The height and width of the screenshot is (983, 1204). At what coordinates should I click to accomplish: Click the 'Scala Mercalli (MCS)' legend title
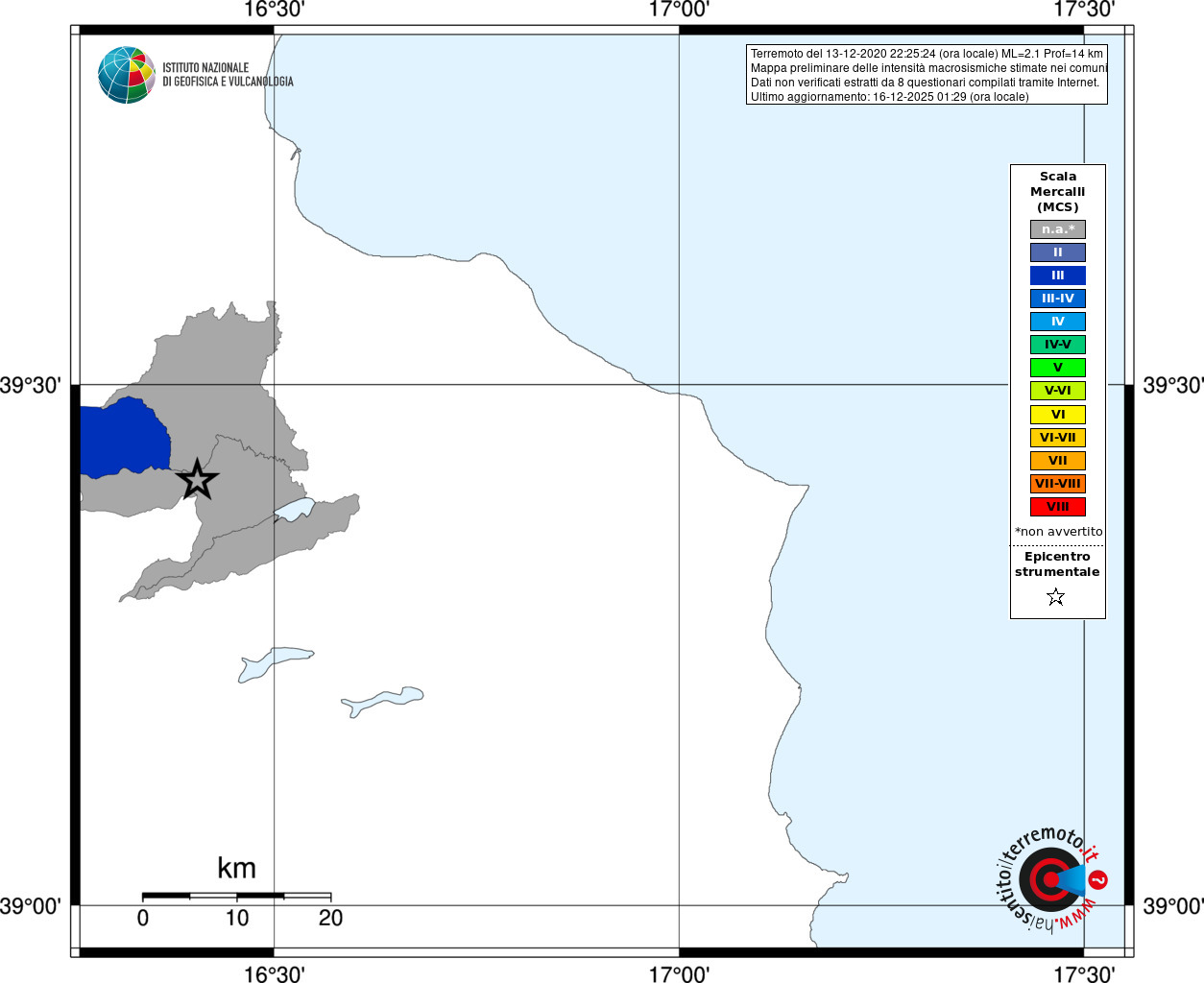[1058, 192]
